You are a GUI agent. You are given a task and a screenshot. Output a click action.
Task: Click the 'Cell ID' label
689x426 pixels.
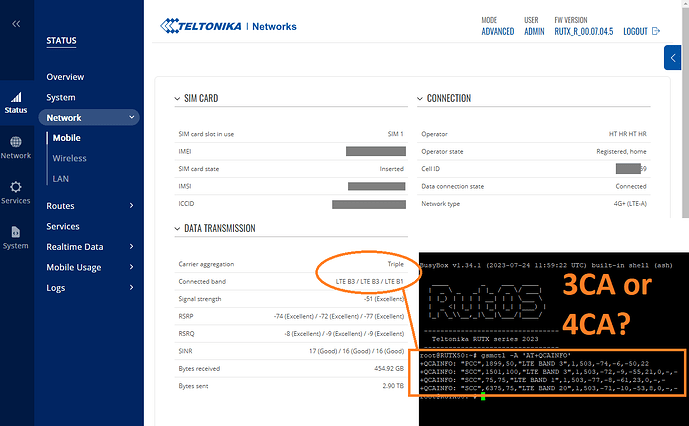click(430, 169)
